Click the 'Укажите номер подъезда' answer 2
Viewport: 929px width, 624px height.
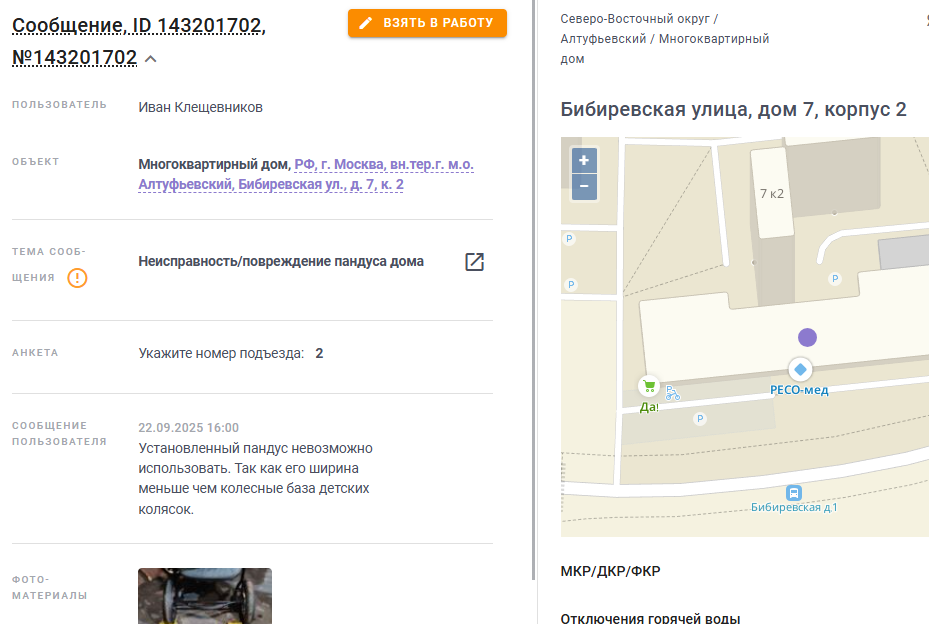[319, 353]
